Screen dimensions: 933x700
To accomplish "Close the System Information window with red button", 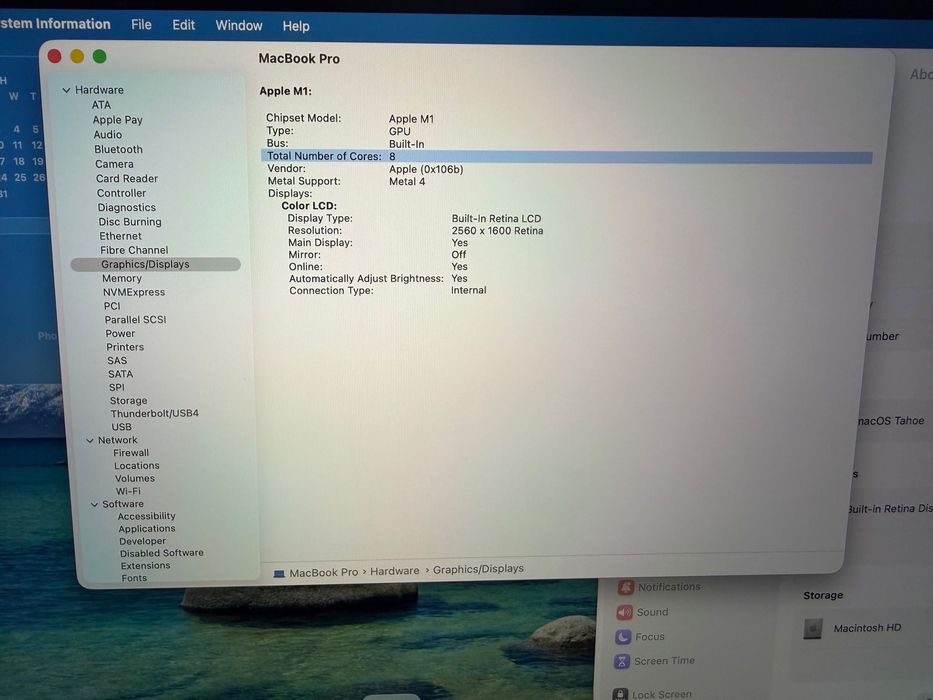I will point(54,56).
